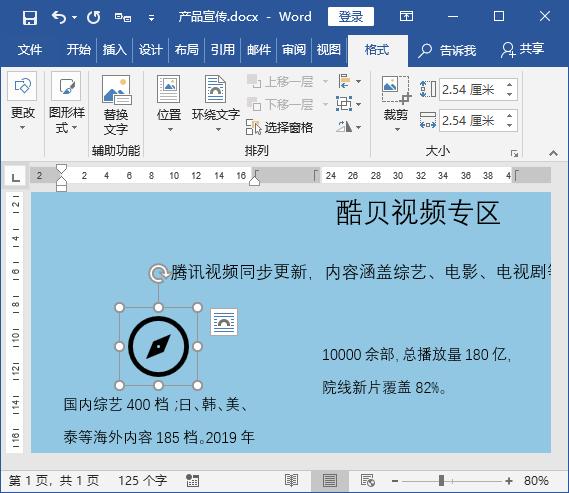This screenshot has width=569, height=493.
Task: Switch to the 布局 tab
Action: pos(187,49)
